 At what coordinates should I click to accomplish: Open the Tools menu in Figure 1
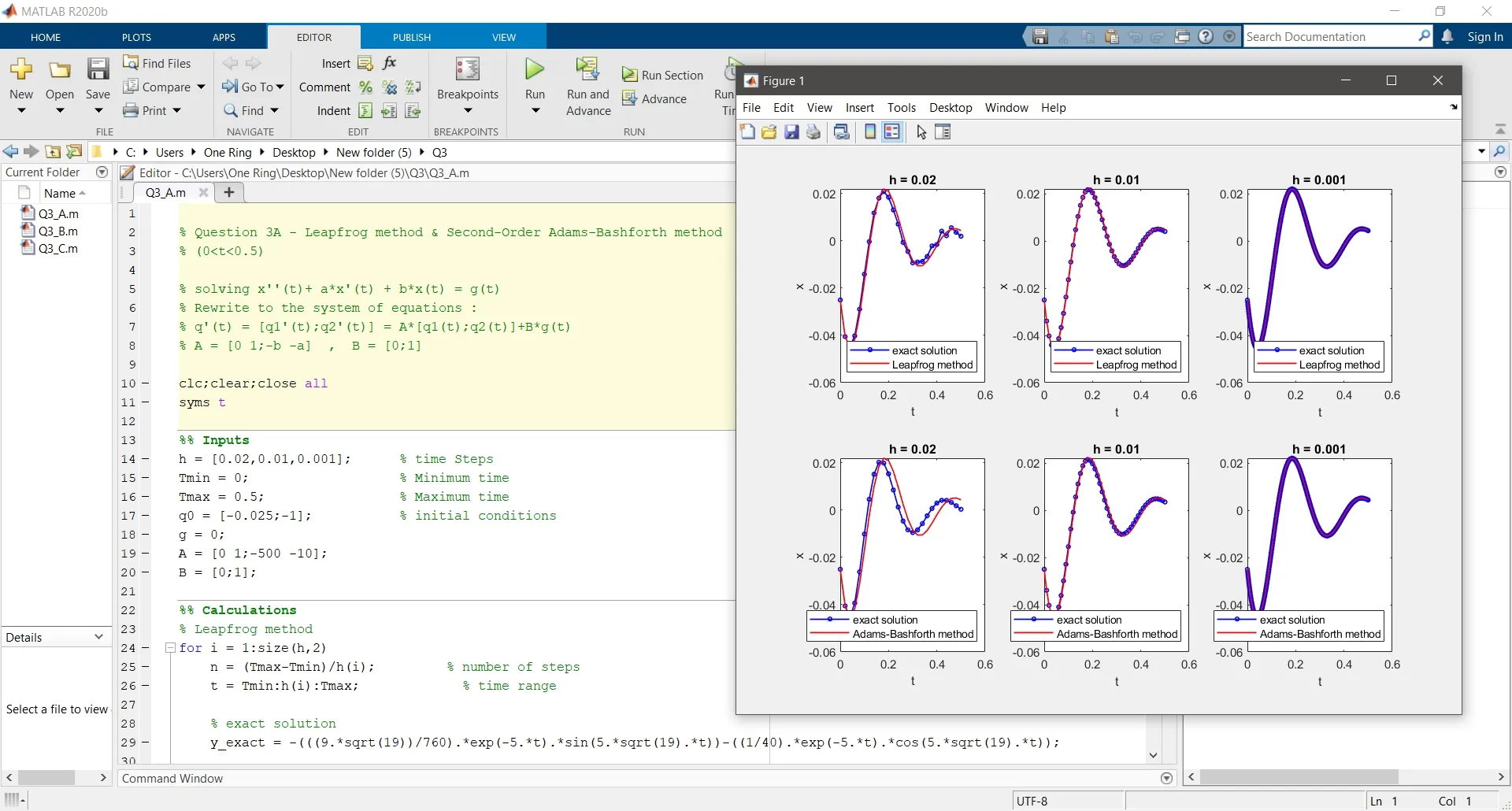[901, 108]
